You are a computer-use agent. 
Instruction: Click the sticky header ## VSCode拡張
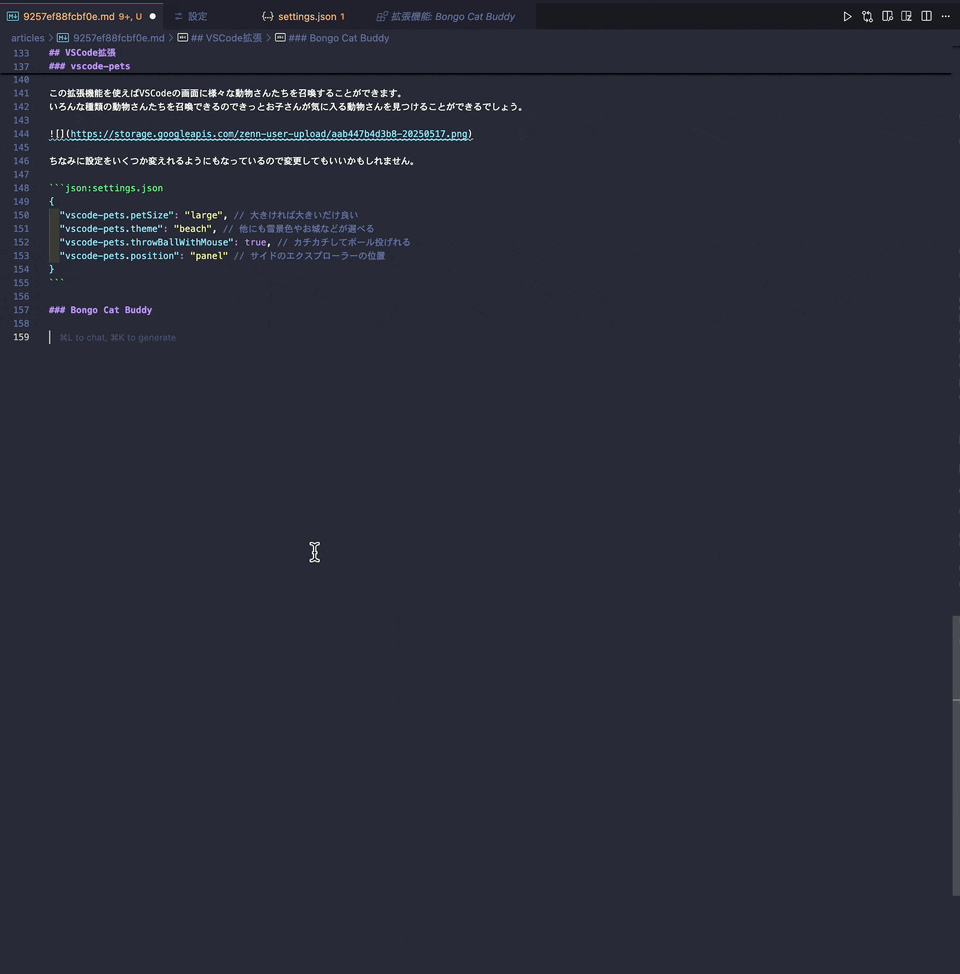pos(82,53)
